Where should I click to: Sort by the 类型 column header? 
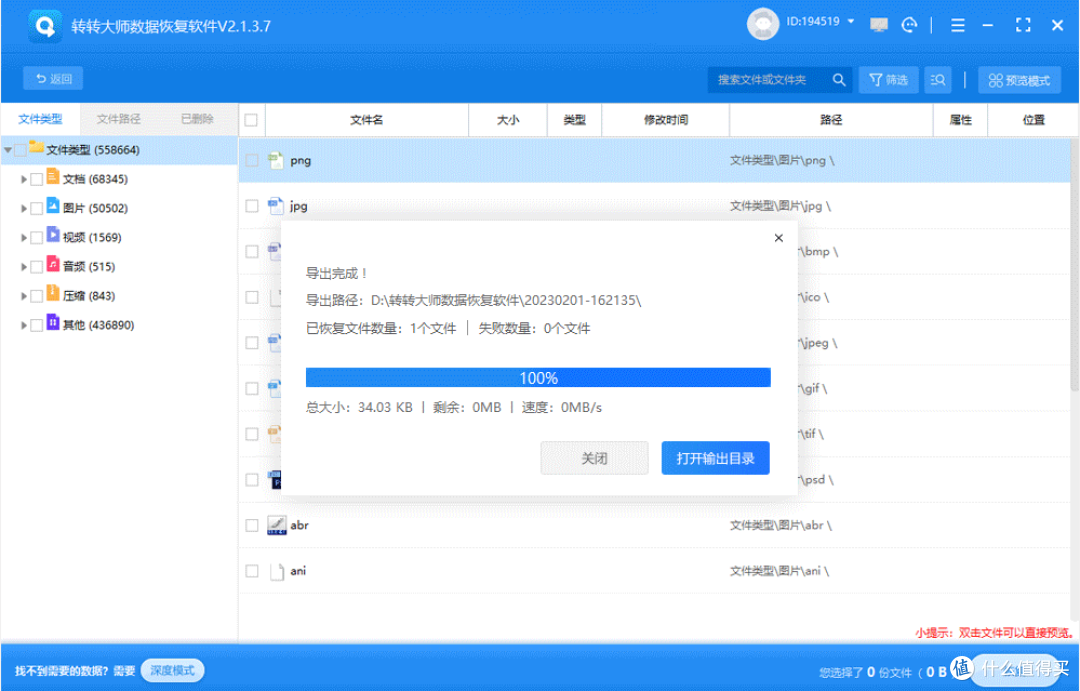click(x=574, y=120)
